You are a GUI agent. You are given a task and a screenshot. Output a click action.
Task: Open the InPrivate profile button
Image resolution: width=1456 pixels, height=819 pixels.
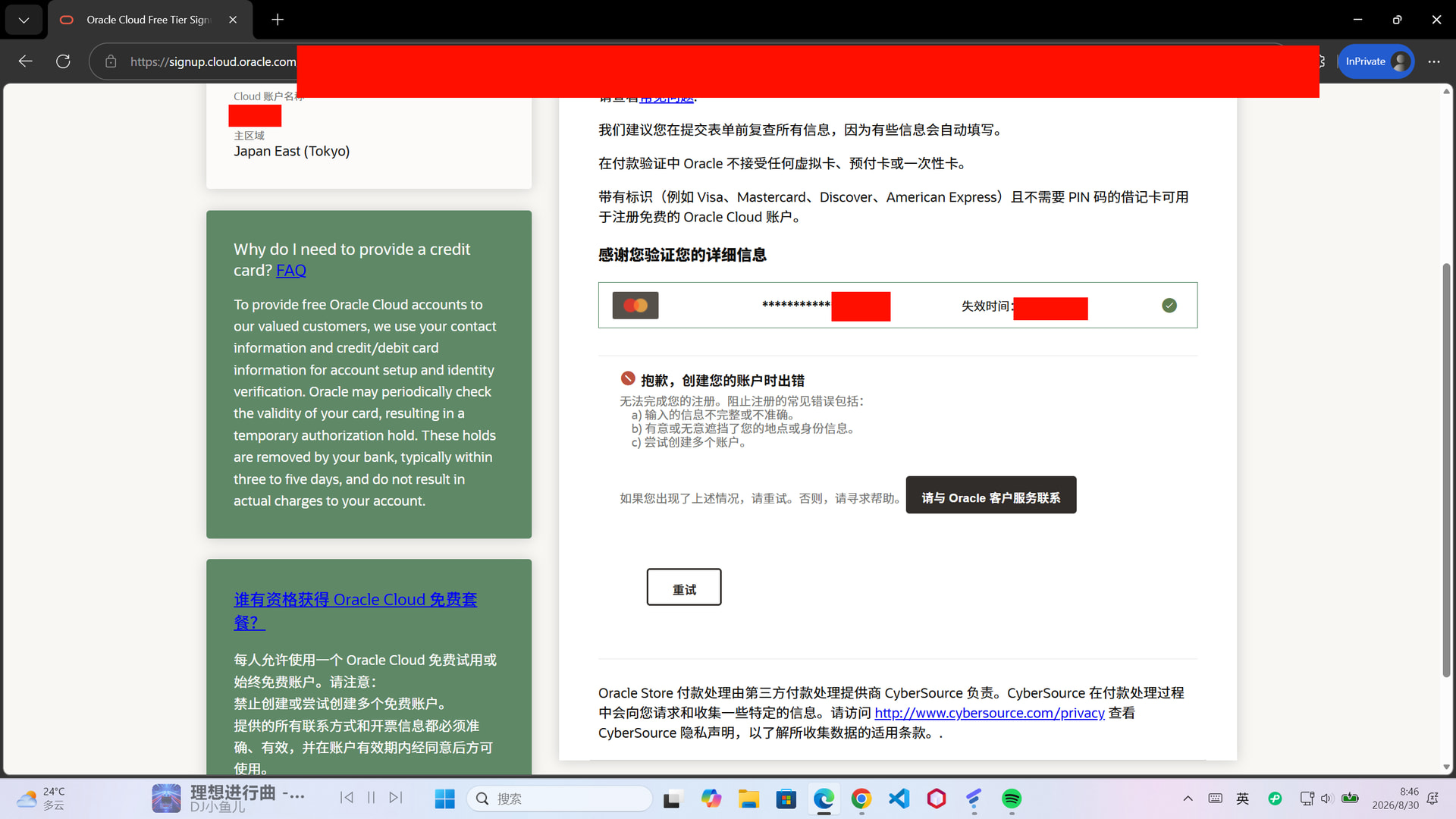click(1376, 61)
